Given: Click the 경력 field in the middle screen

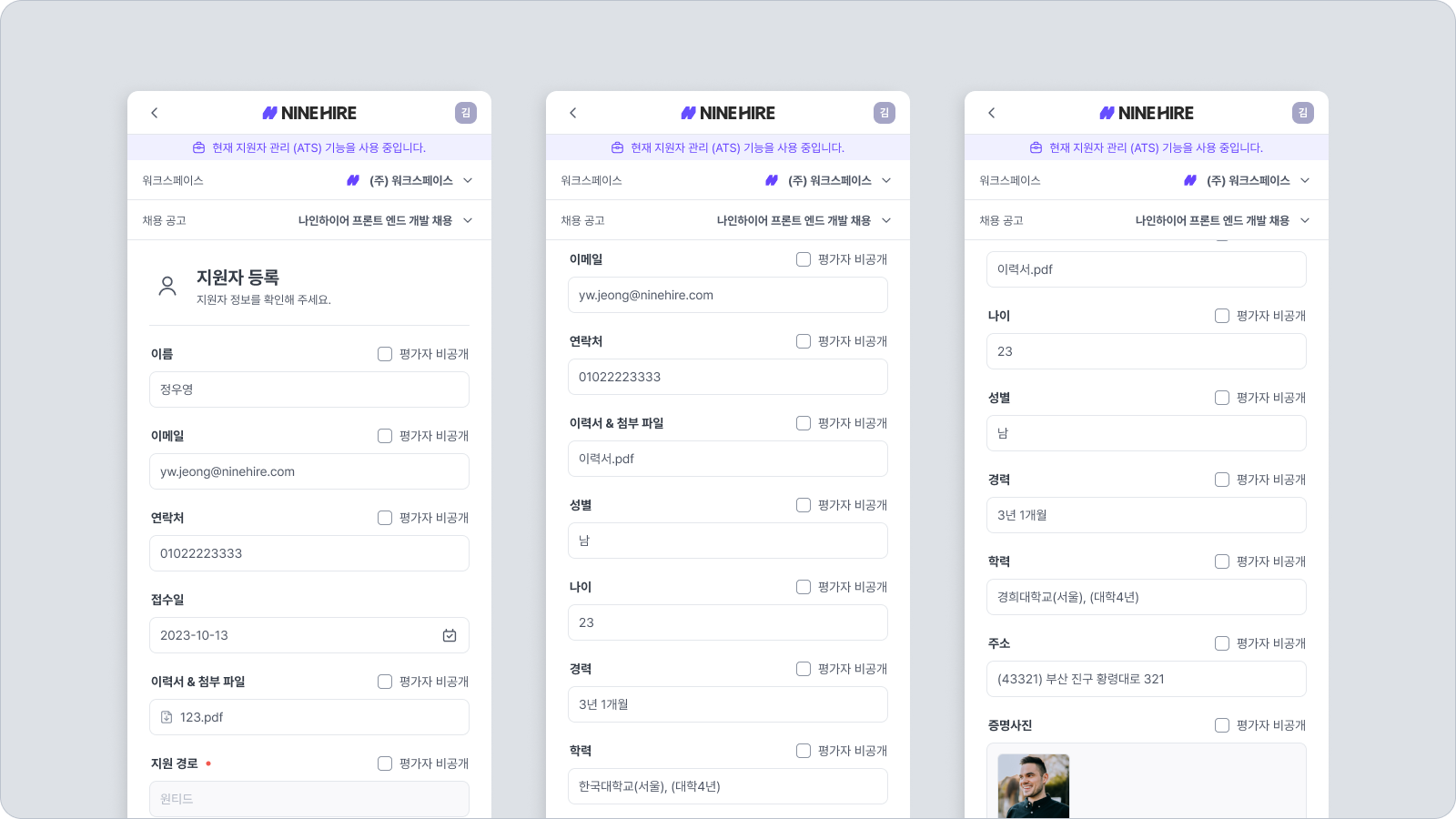Looking at the screenshot, I should pos(728,704).
